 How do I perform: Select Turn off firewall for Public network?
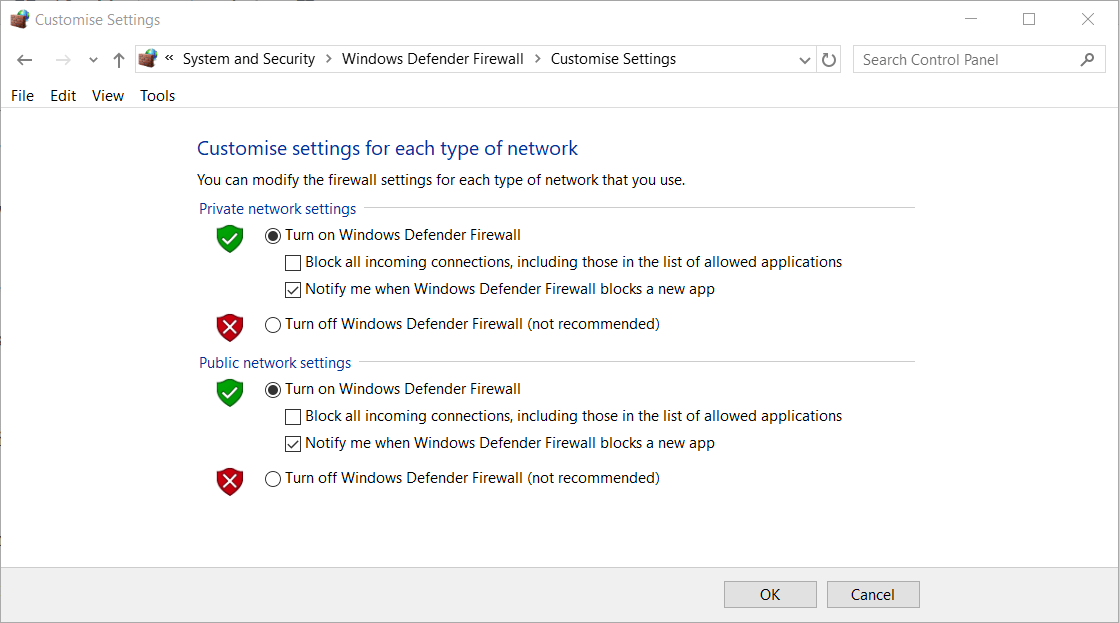tap(273, 479)
